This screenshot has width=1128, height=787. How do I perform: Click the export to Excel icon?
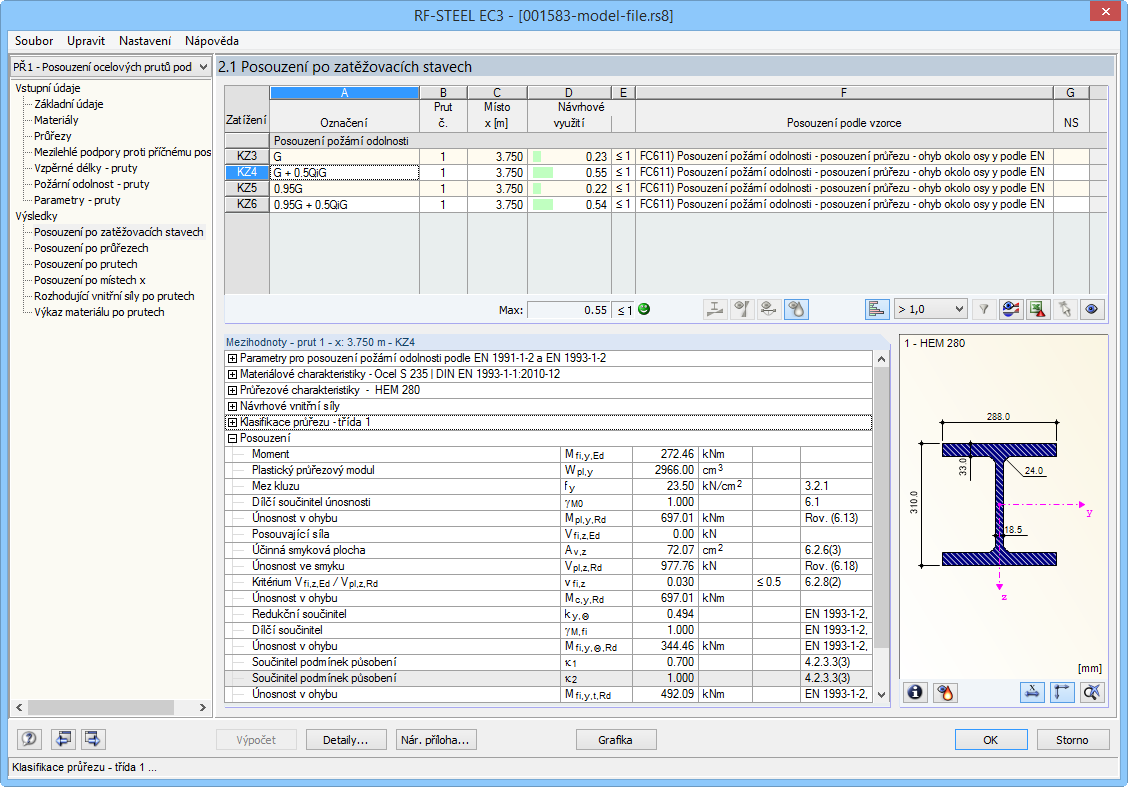[x=1039, y=309]
